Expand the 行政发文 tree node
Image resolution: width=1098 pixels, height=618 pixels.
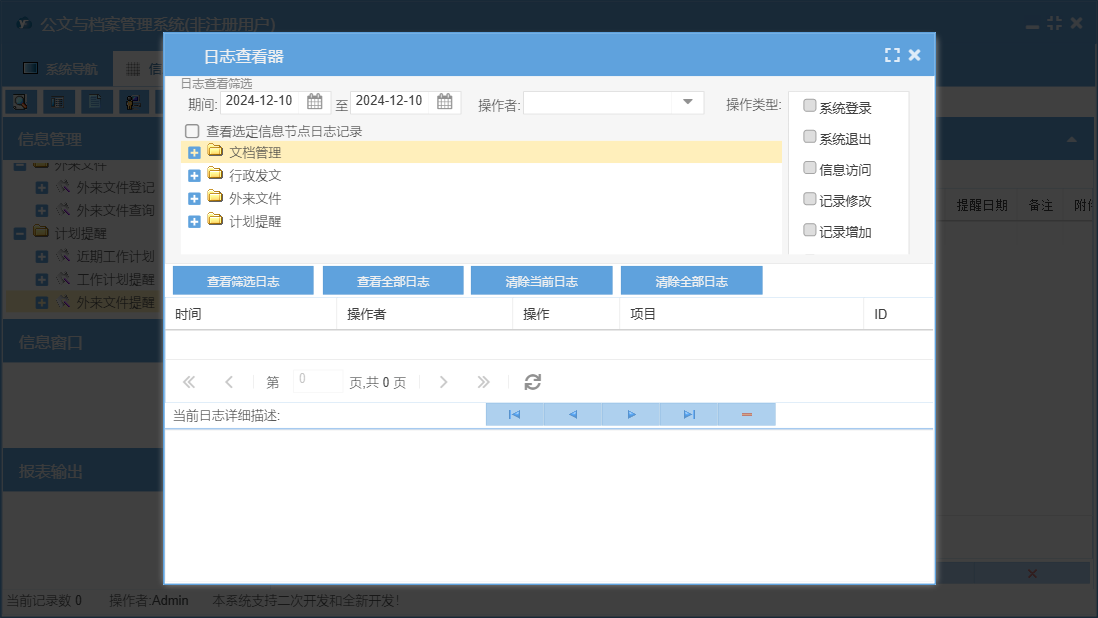coord(195,175)
